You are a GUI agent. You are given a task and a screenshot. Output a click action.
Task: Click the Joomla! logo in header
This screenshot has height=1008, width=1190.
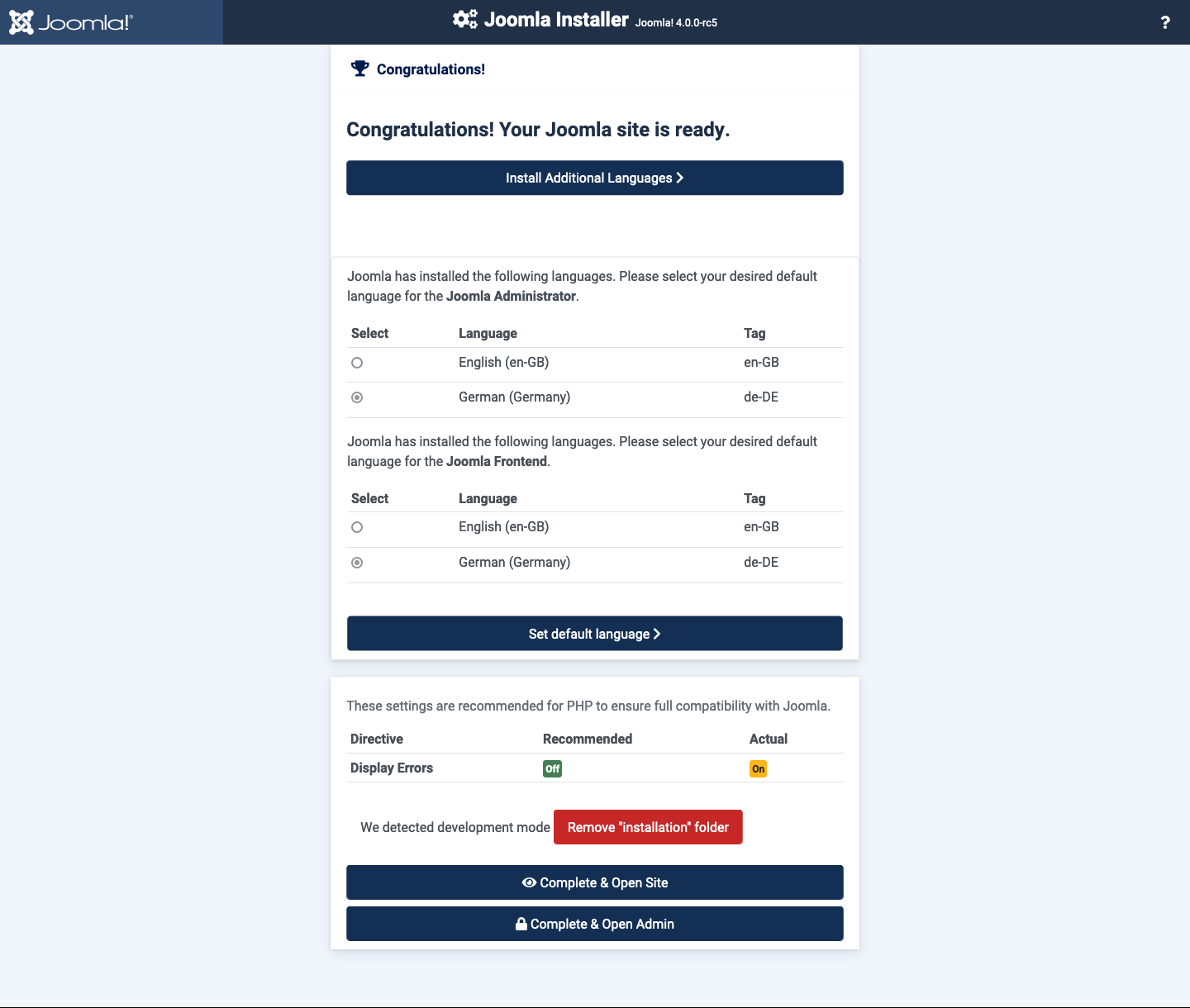pyautogui.click(x=71, y=22)
